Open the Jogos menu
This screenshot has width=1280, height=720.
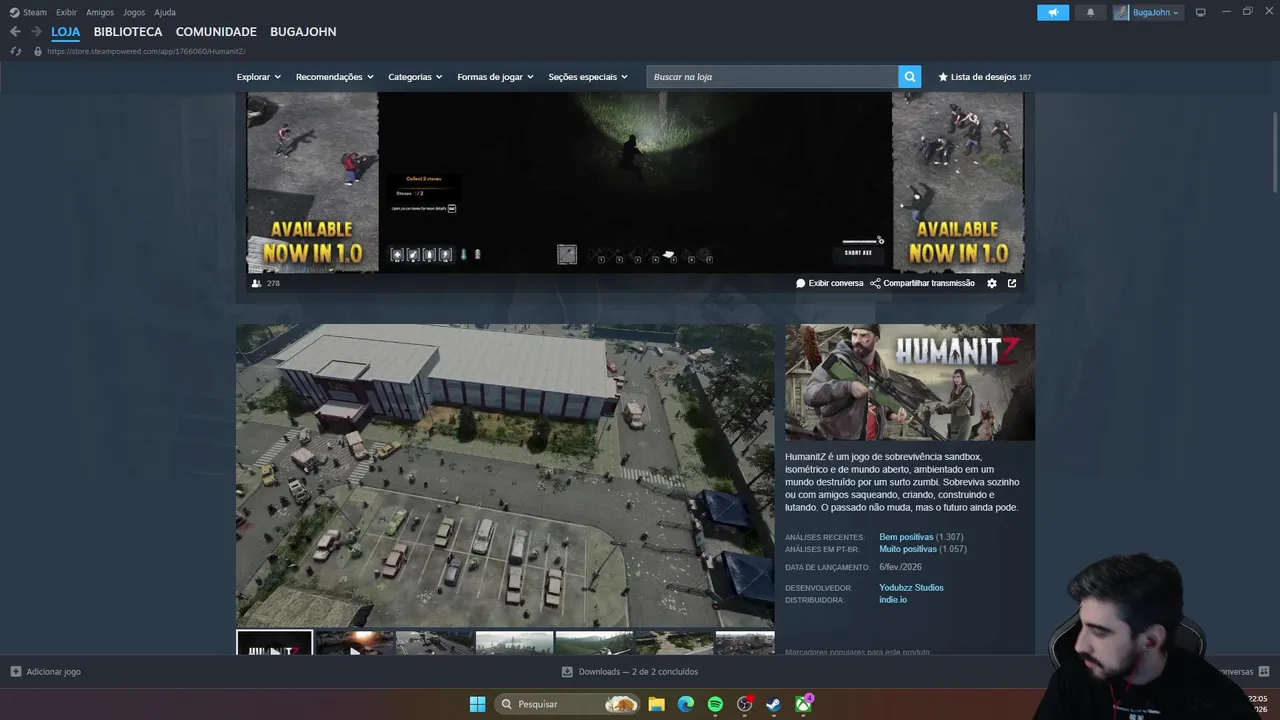pyautogui.click(x=134, y=12)
